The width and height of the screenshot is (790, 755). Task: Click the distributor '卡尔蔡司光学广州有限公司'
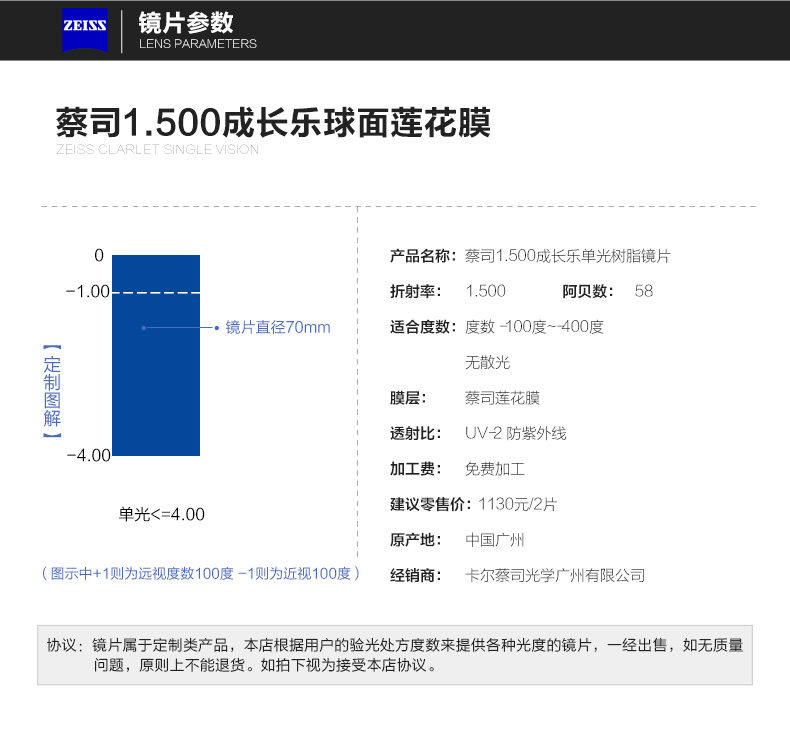[x=555, y=575]
